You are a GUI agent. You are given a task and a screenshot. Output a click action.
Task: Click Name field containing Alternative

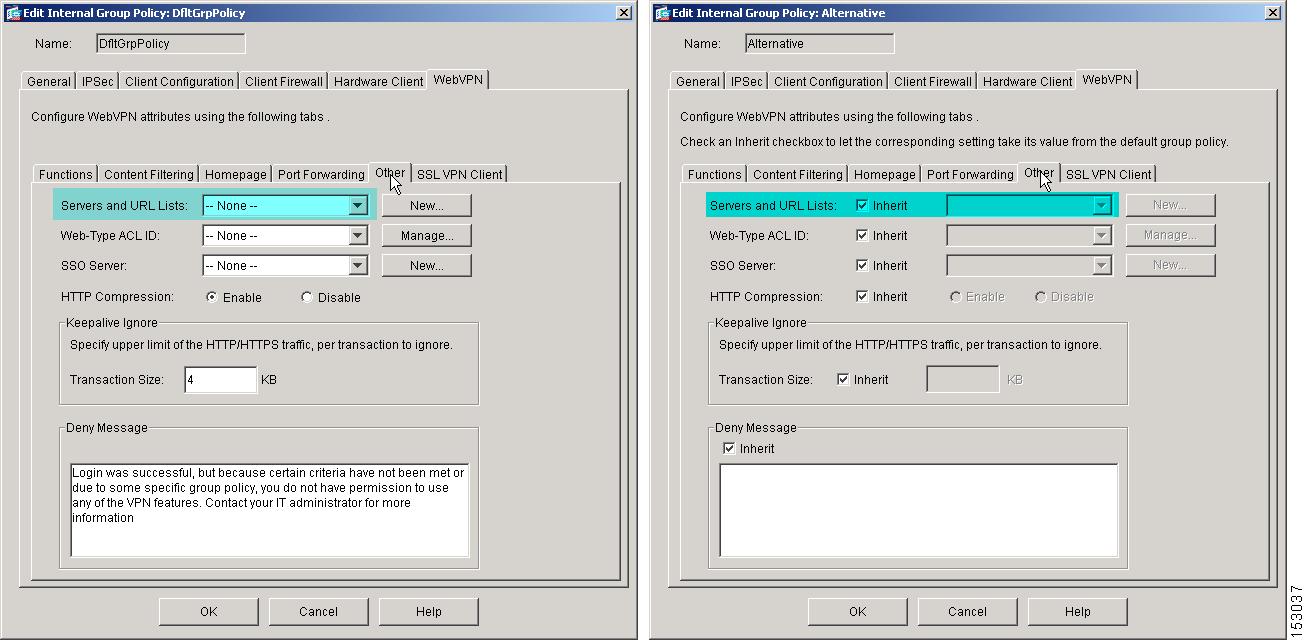pyautogui.click(x=820, y=43)
